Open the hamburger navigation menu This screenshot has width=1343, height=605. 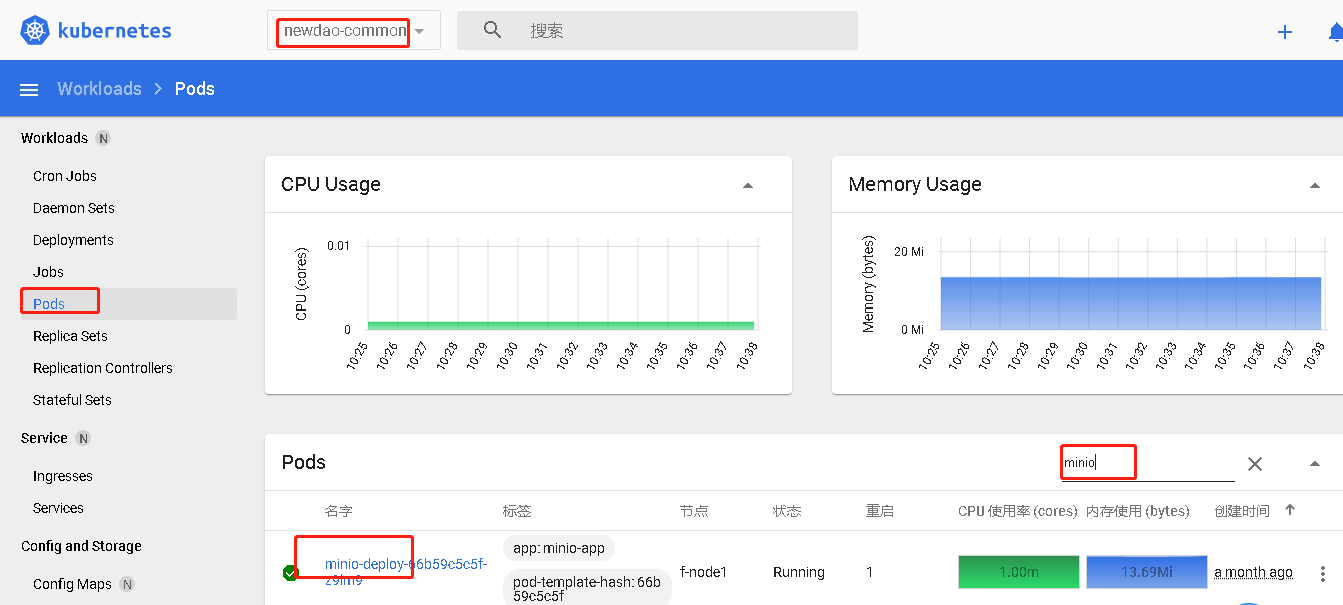pos(29,90)
